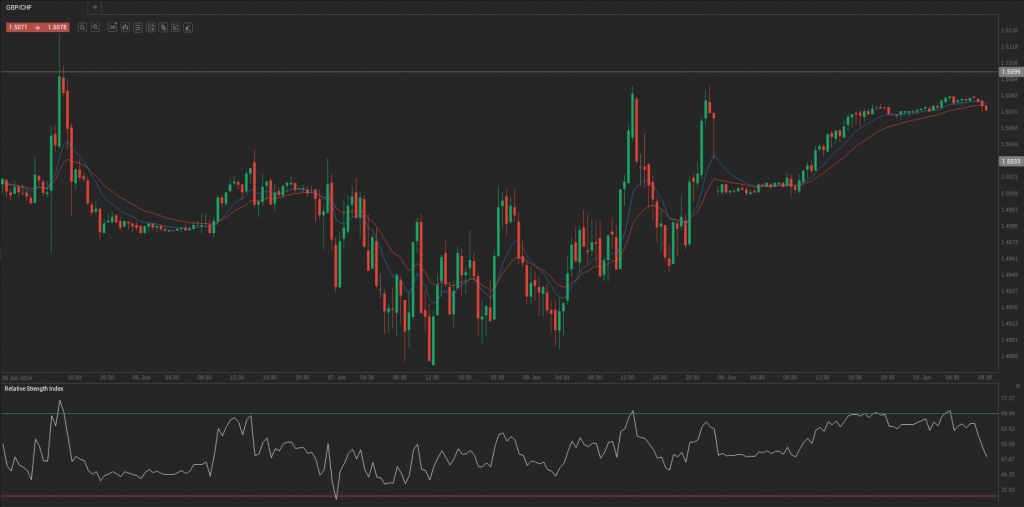This screenshot has width=1024, height=507.
Task: Open the indicators list icon
Action: pos(137,27)
